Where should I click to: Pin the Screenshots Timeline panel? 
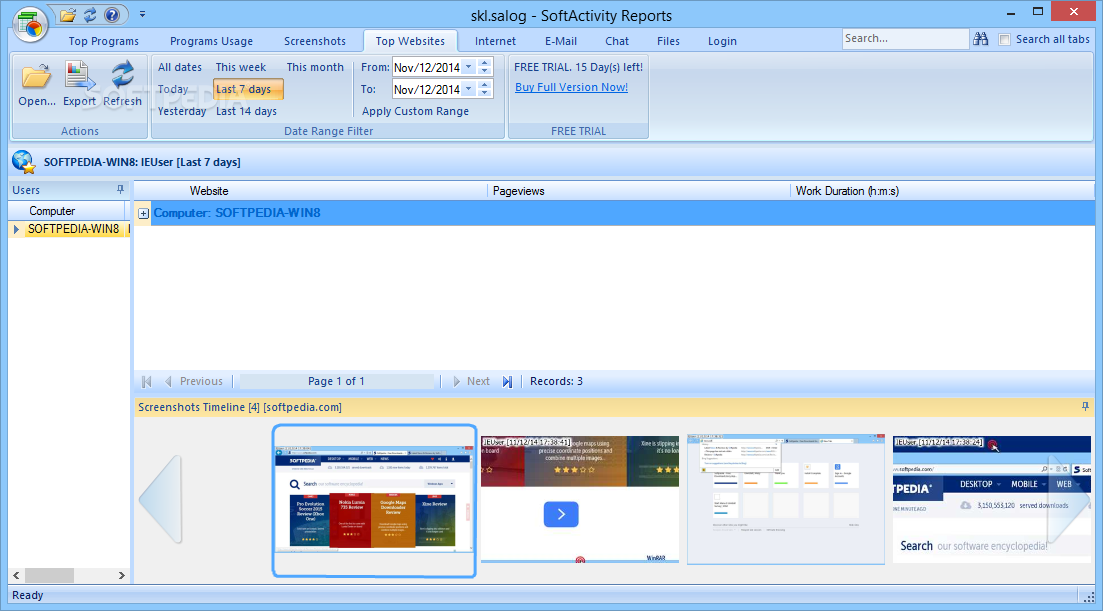[1085, 407]
